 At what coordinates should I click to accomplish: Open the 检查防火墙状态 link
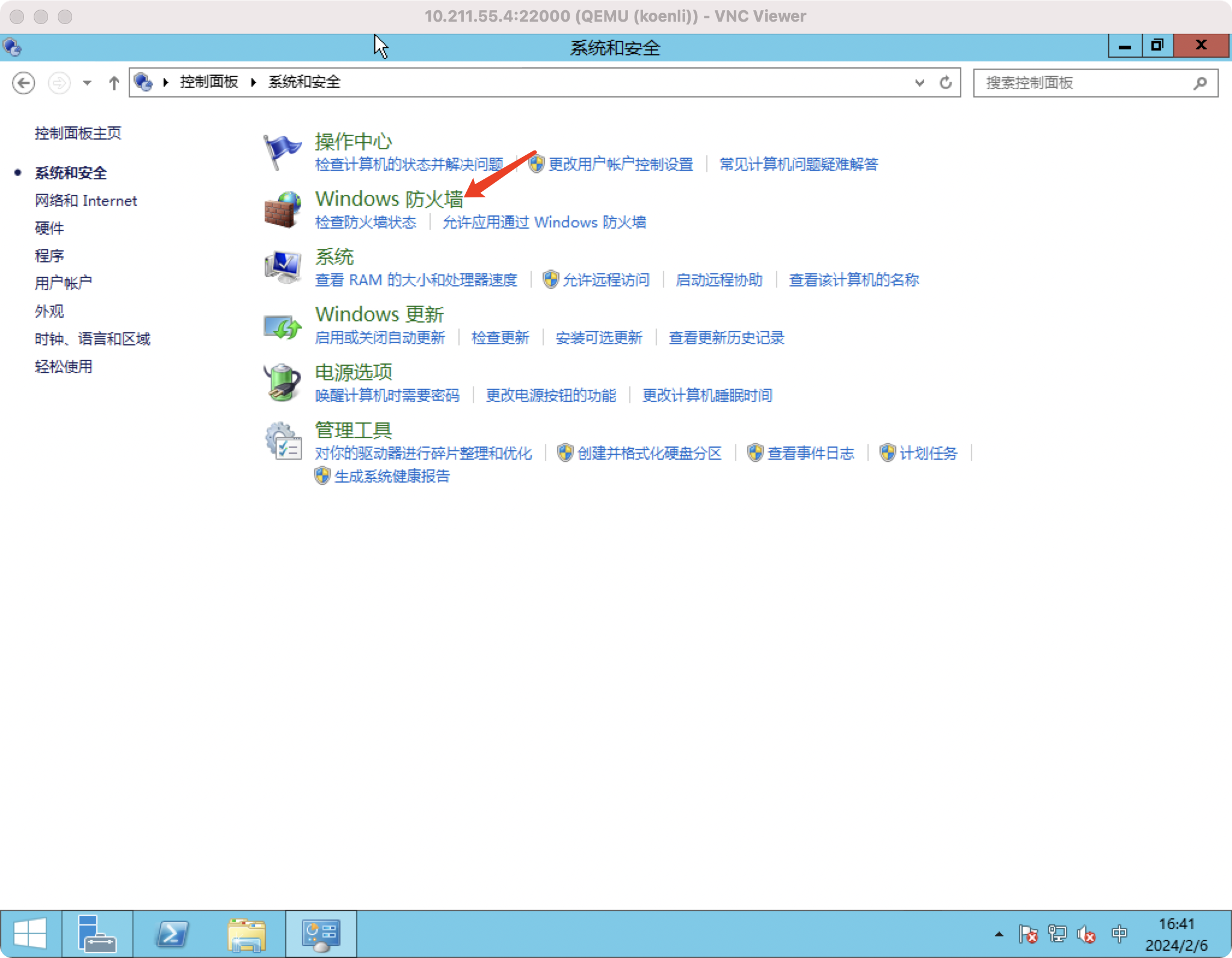pyautogui.click(x=365, y=222)
